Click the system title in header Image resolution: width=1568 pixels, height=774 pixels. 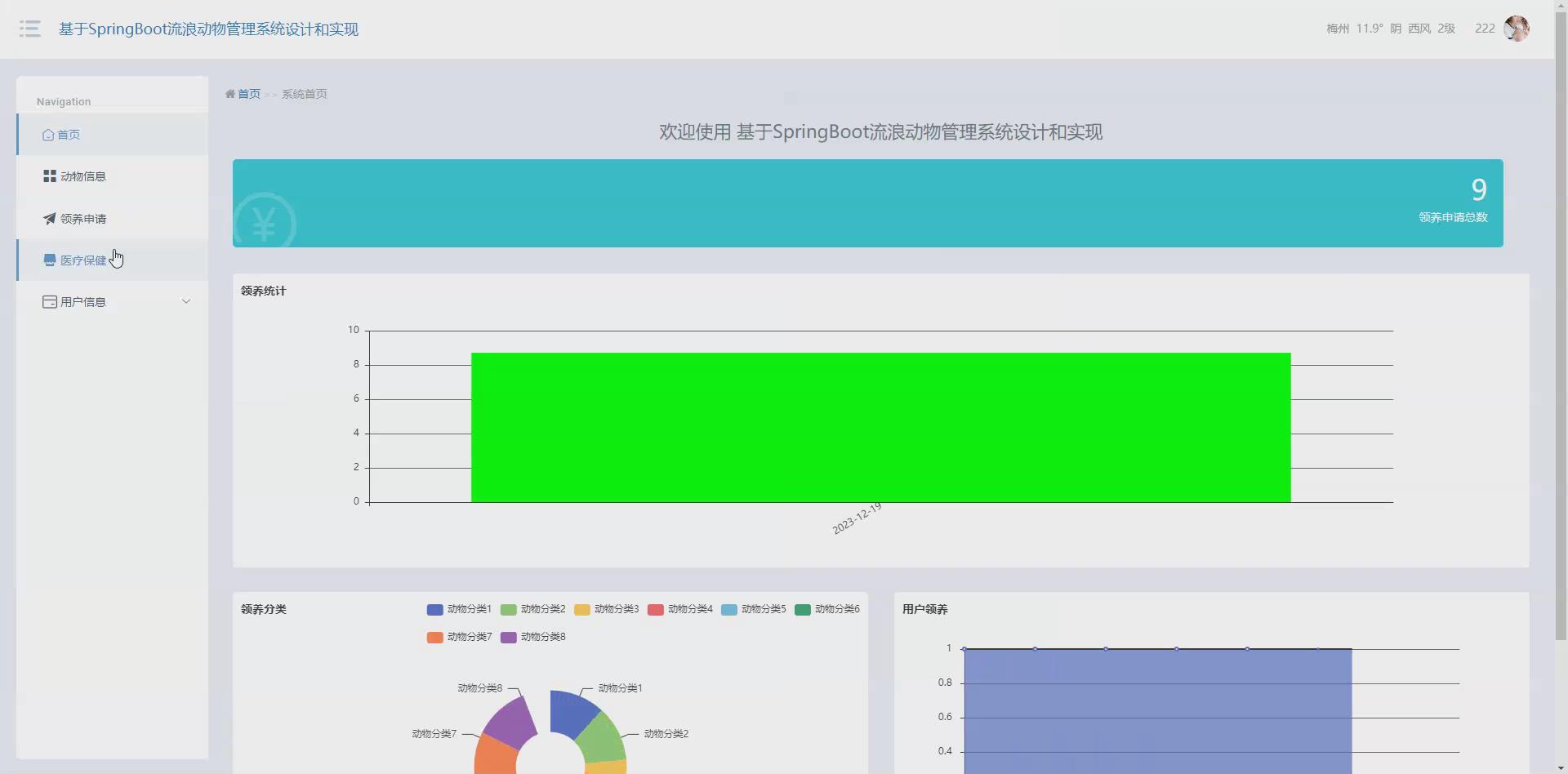208,29
